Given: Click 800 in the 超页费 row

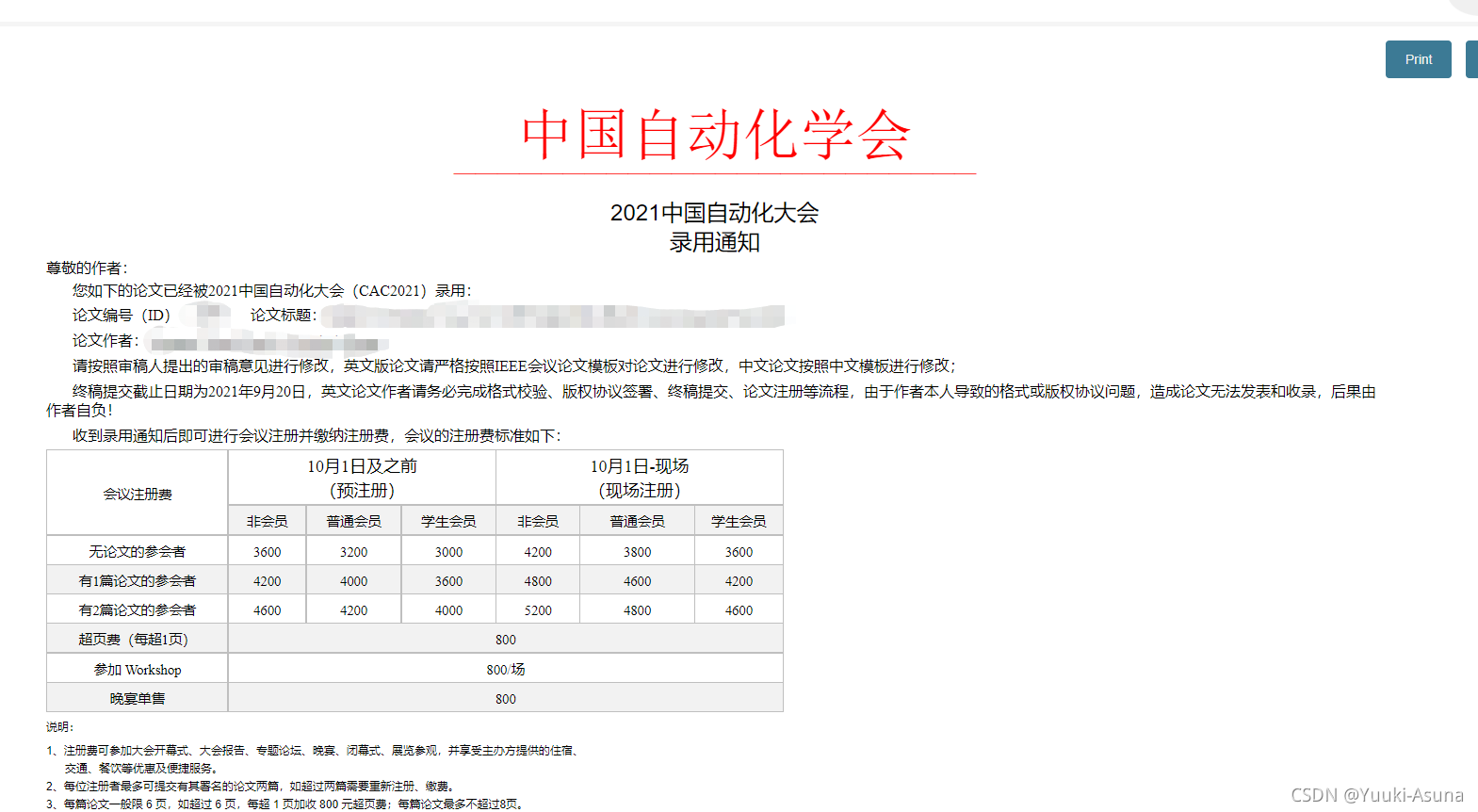Looking at the screenshot, I should (x=506, y=639).
